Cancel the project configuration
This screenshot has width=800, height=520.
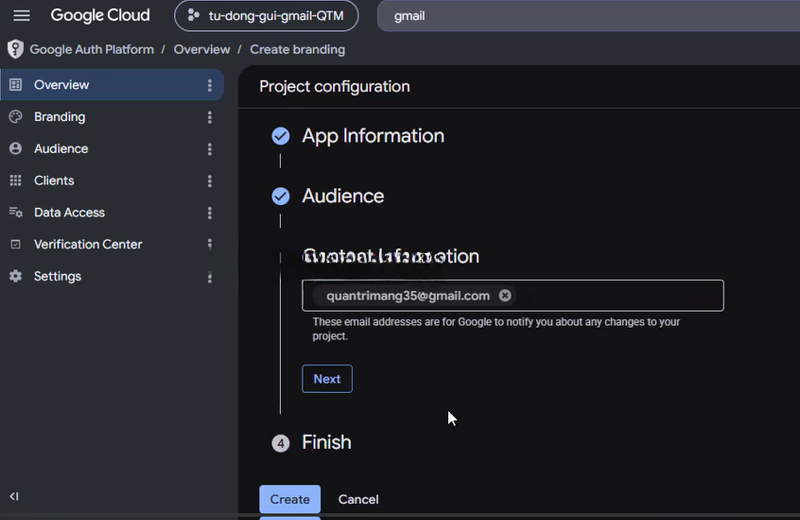point(358,500)
